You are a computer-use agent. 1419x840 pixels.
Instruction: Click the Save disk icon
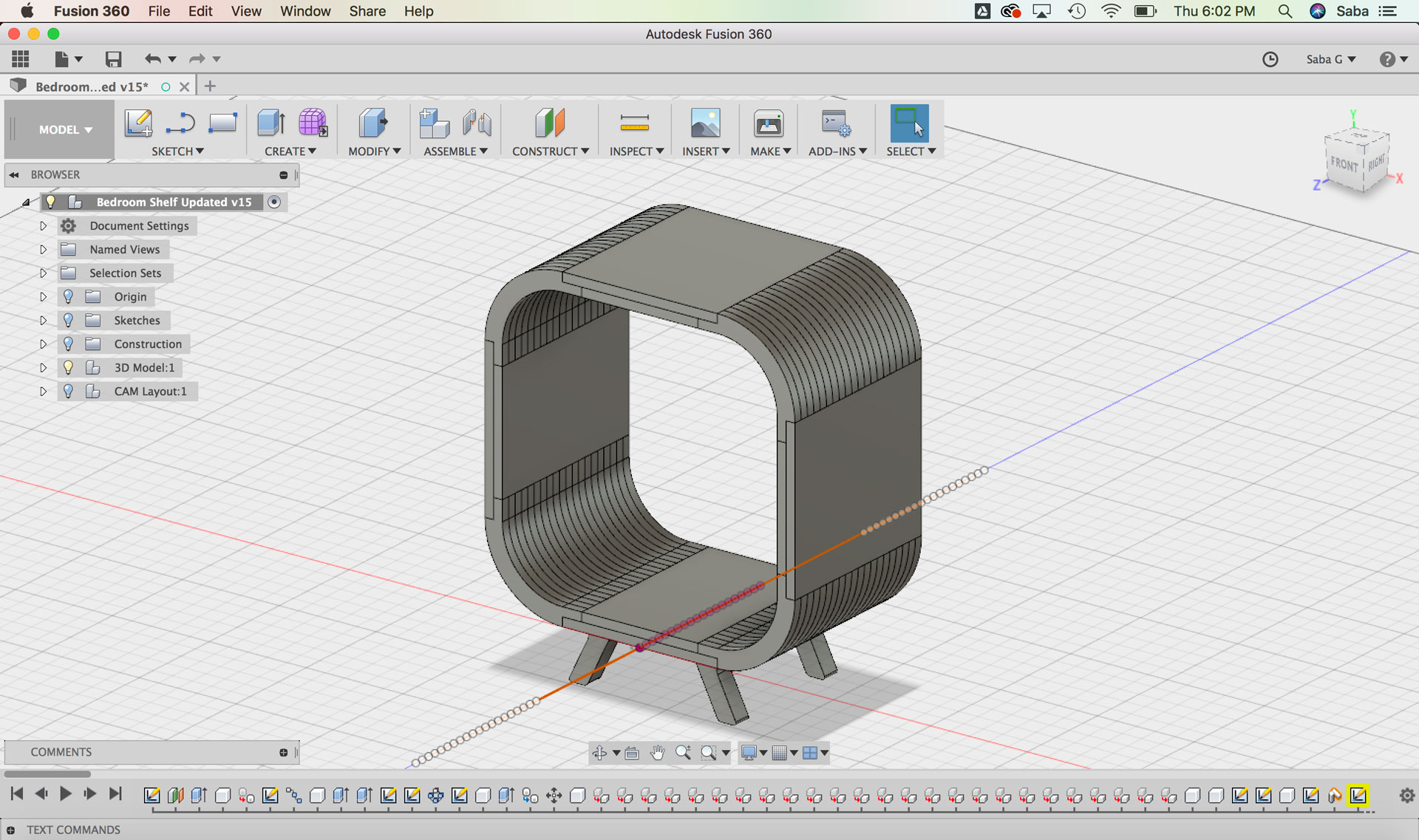tap(113, 59)
